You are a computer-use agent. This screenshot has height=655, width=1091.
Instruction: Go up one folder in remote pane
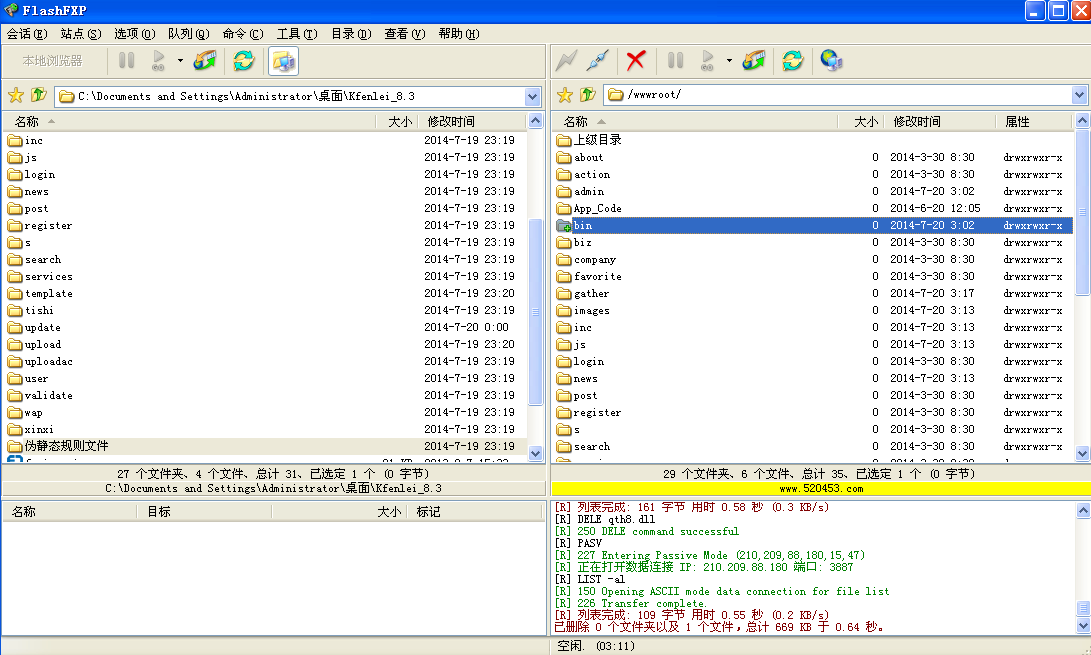(588, 95)
